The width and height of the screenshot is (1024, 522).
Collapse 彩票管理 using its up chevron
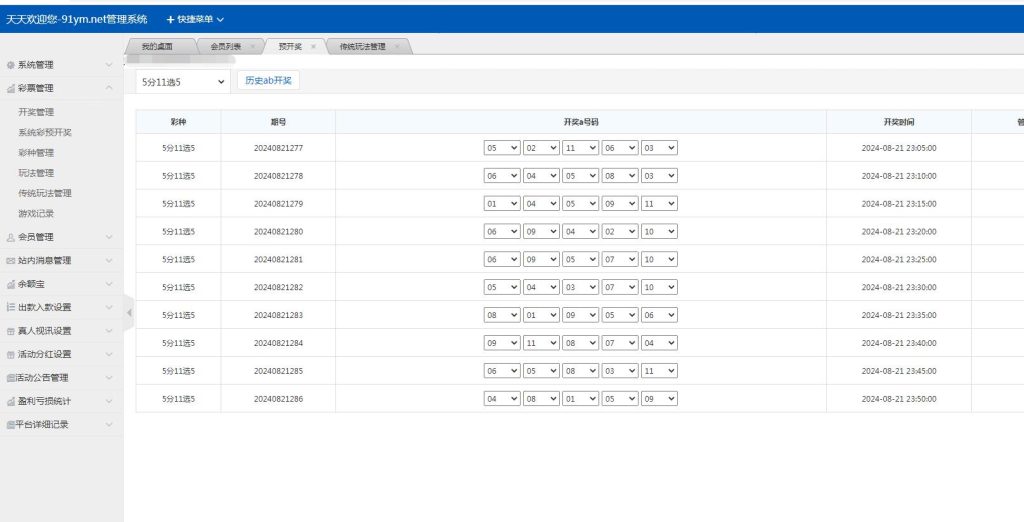coord(109,88)
